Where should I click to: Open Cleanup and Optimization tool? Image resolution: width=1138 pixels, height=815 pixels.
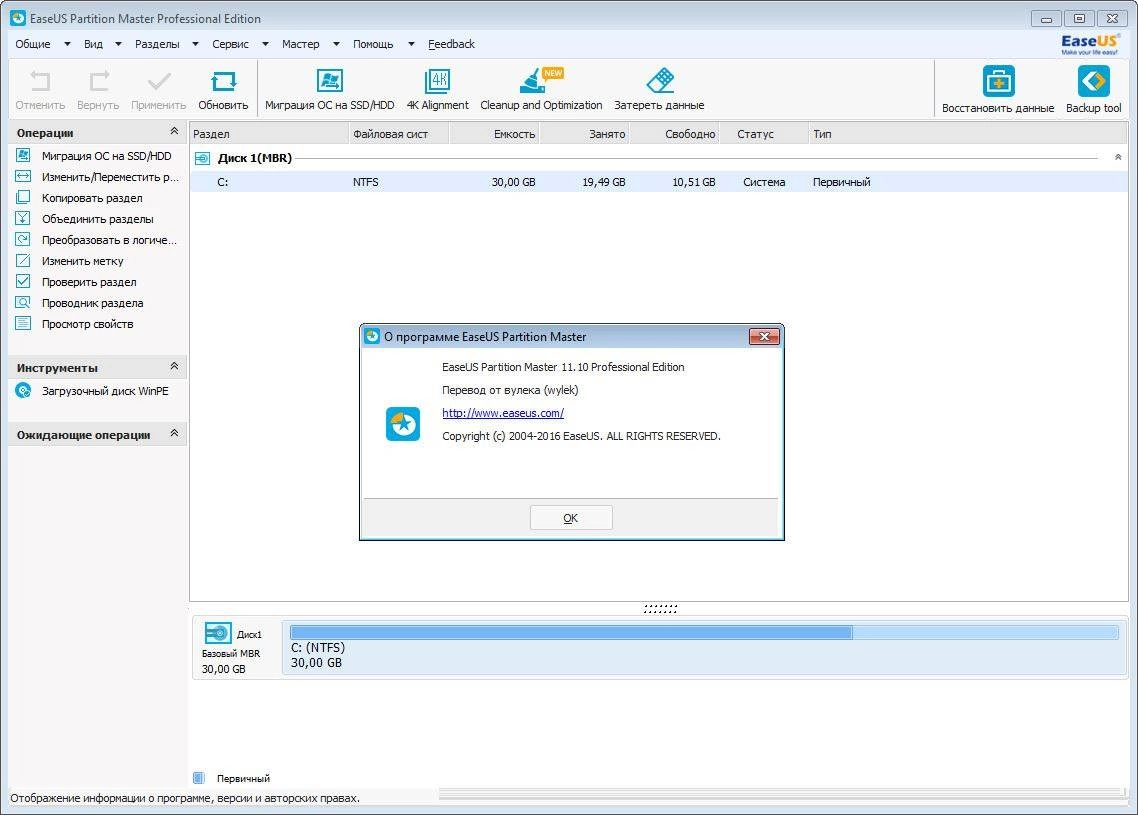[541, 81]
